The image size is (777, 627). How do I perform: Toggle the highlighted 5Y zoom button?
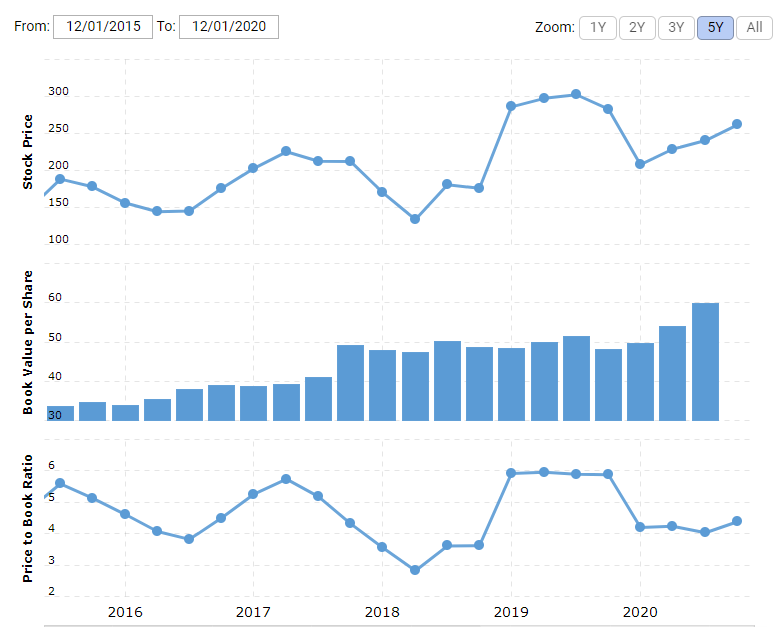point(715,27)
